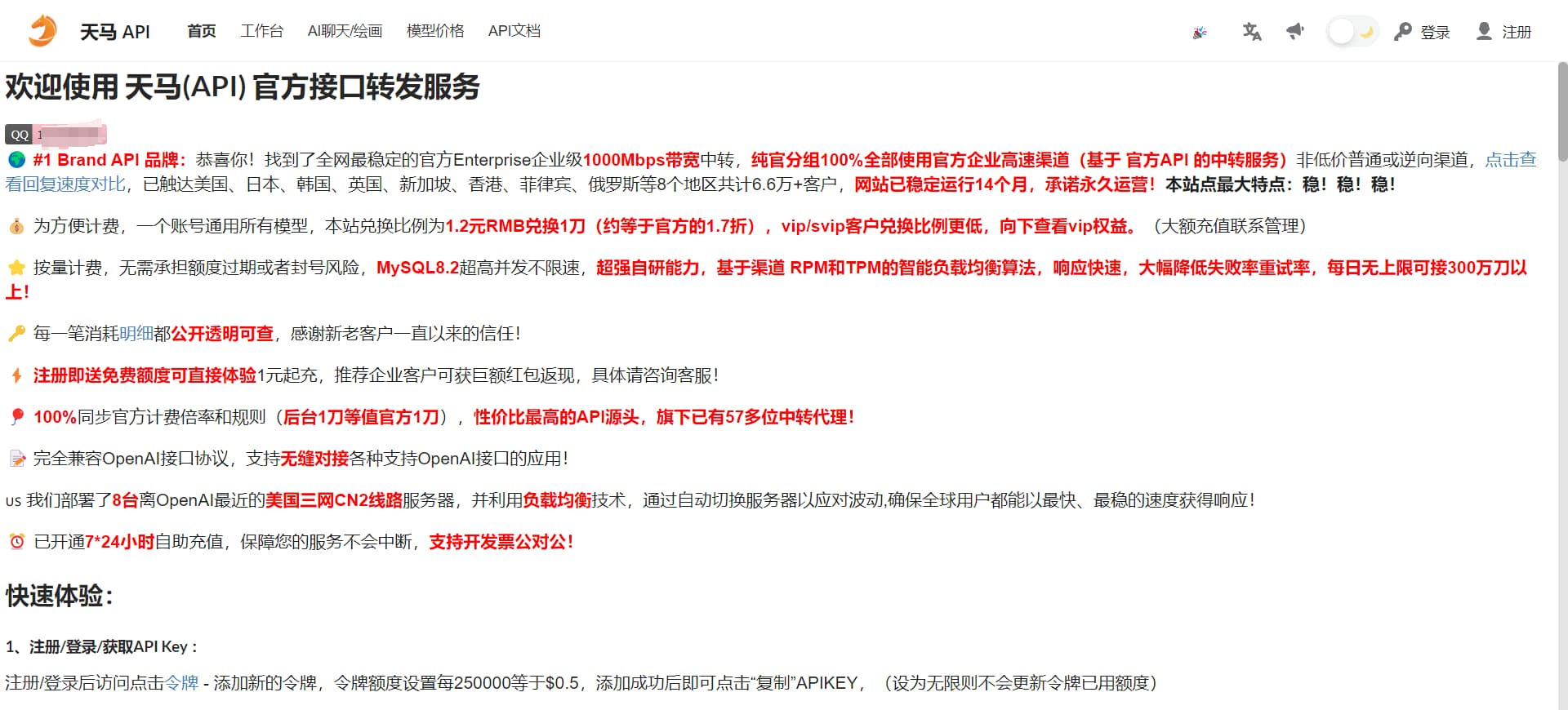Open the 工作台 menu item

point(261,31)
